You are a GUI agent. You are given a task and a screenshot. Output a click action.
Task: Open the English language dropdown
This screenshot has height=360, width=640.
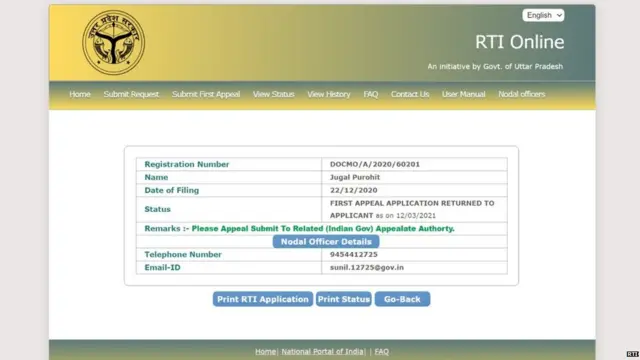(x=543, y=15)
